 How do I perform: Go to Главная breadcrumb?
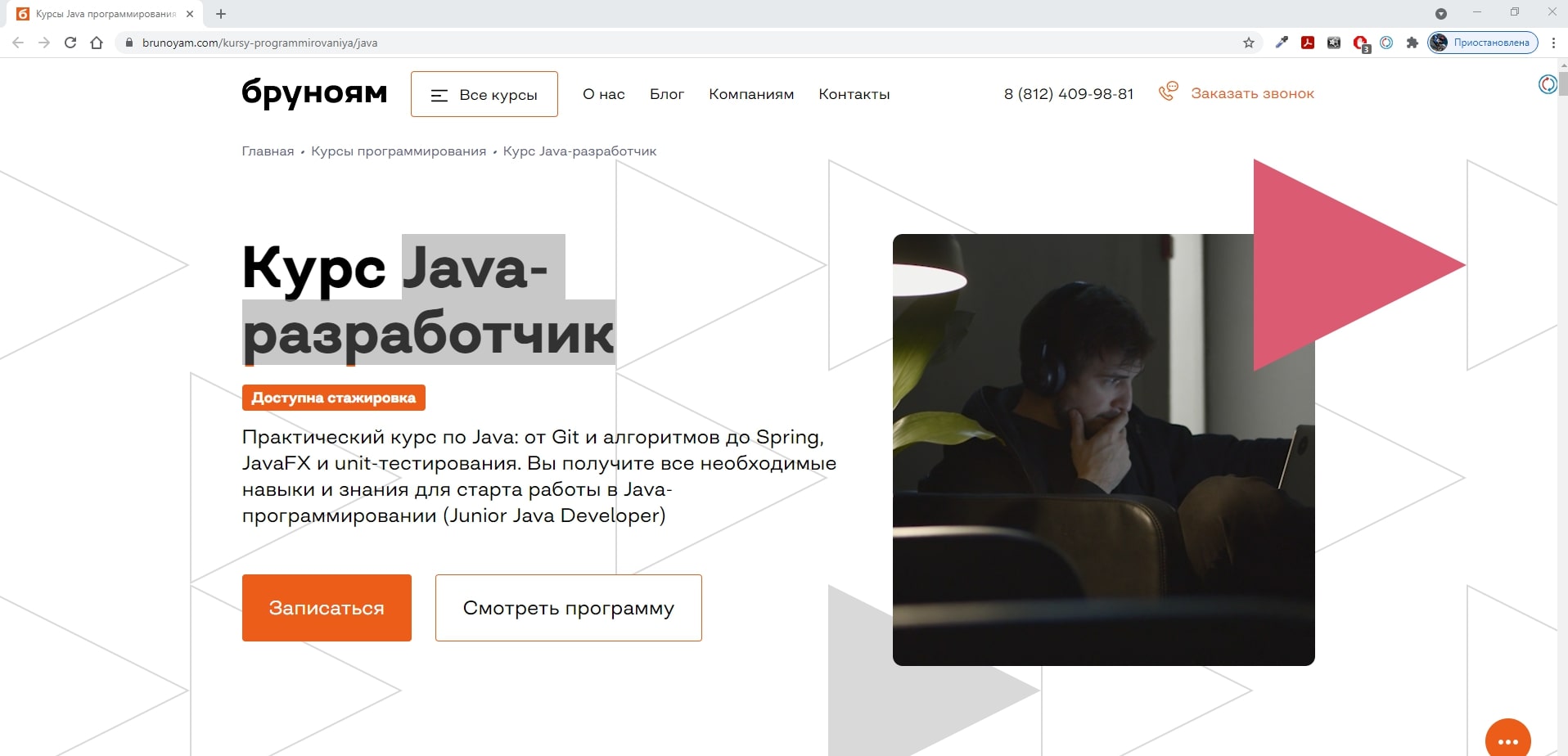coord(268,151)
